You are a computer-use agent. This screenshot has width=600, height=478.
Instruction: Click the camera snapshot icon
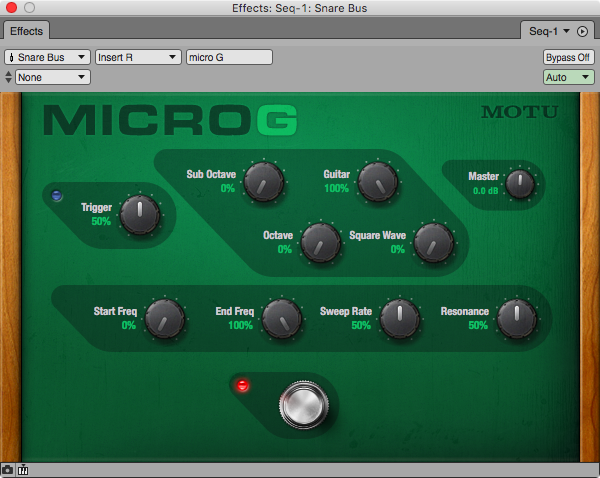(x=7, y=470)
